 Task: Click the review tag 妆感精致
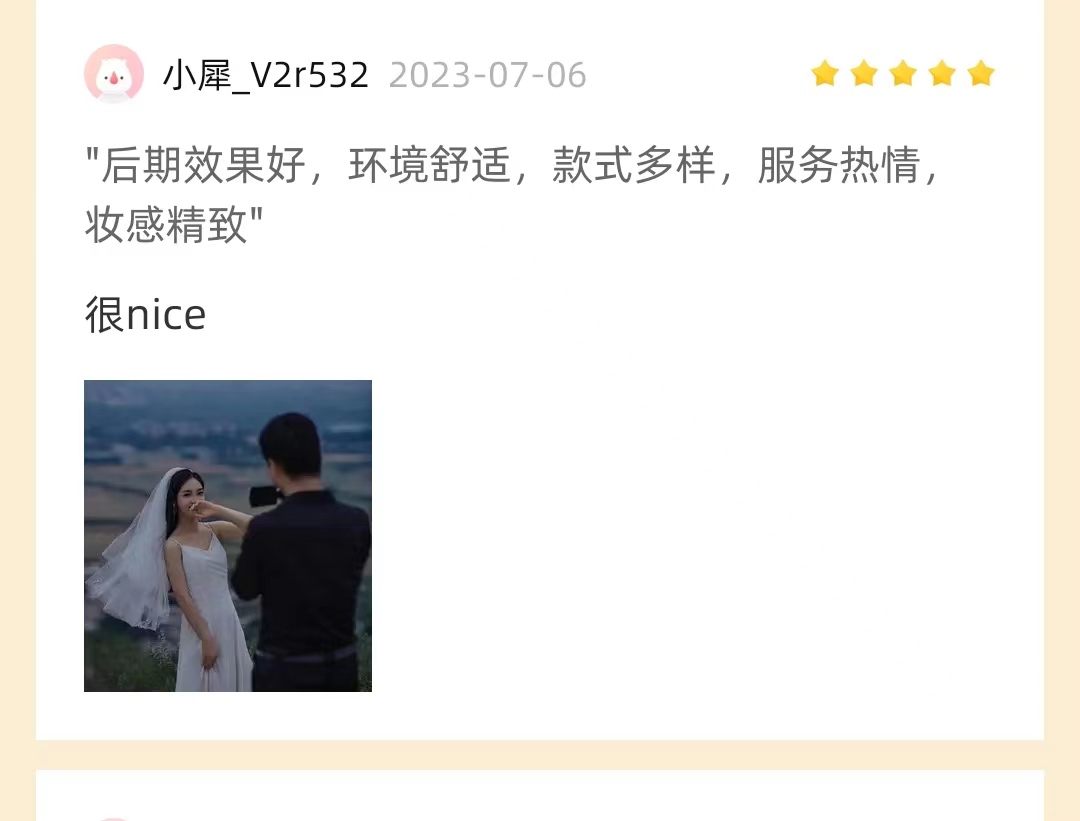(x=166, y=225)
